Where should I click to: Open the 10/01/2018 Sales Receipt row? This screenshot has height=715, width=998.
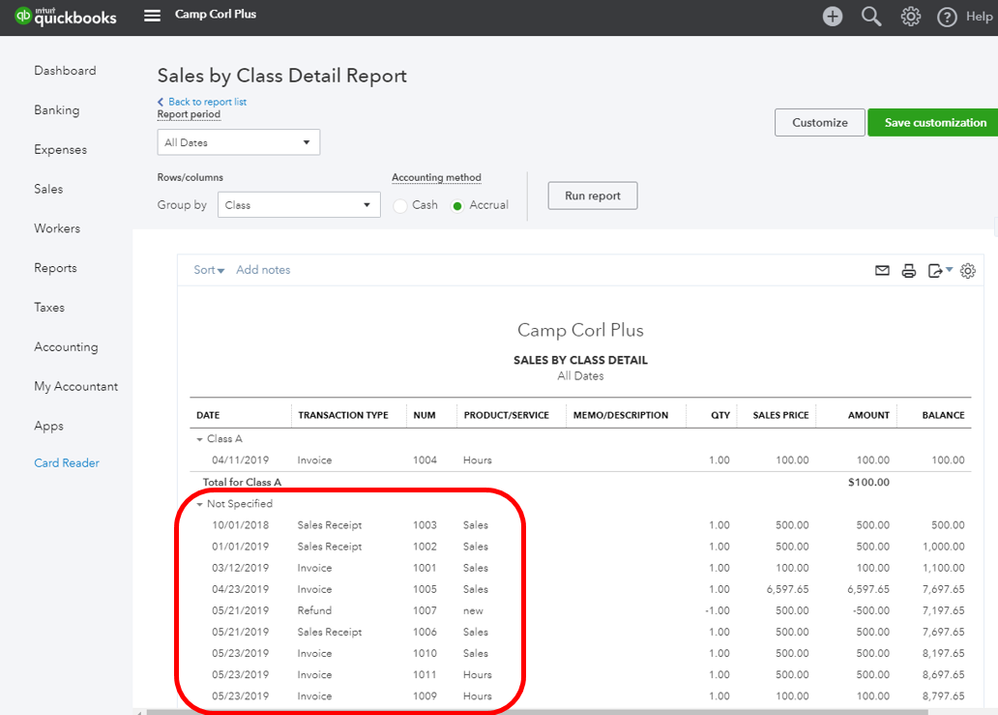click(580, 525)
